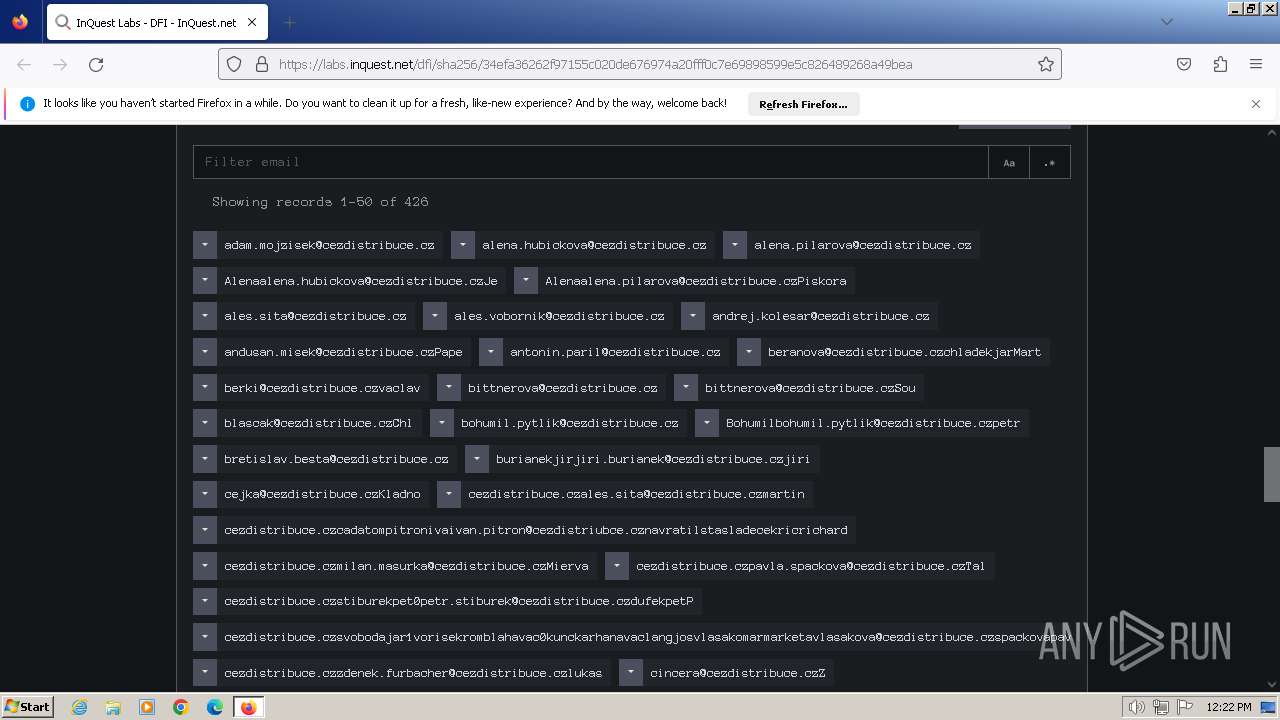Screen dimensions: 1280x720
Task: Open Windows Media Player taskbar icon
Action: pos(147,707)
